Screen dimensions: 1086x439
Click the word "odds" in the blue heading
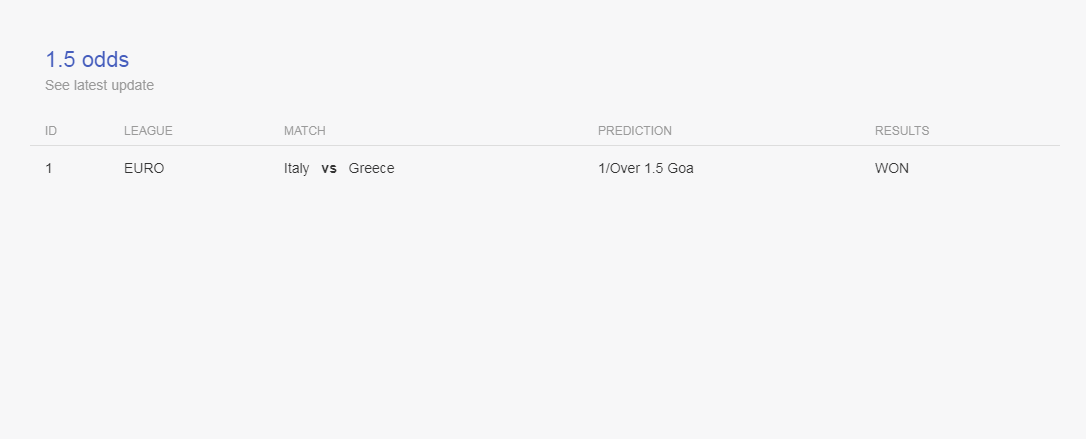(105, 60)
